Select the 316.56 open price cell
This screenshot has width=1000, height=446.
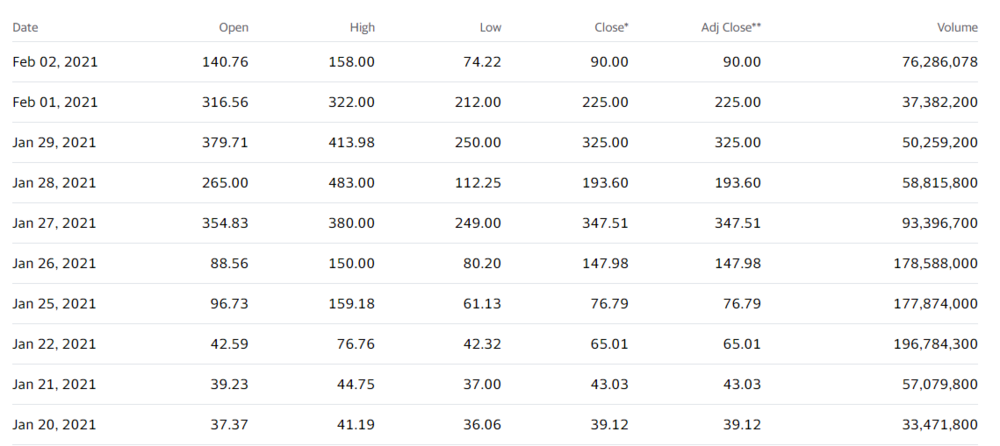pyautogui.click(x=225, y=102)
